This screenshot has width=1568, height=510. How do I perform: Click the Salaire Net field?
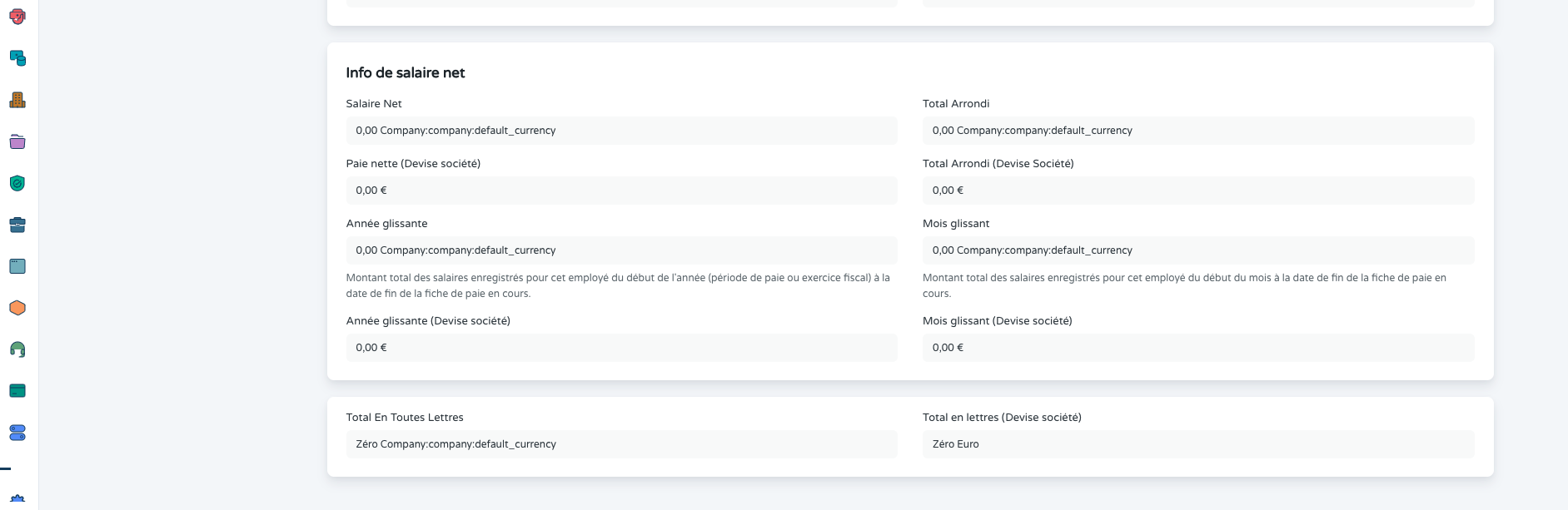coord(621,131)
